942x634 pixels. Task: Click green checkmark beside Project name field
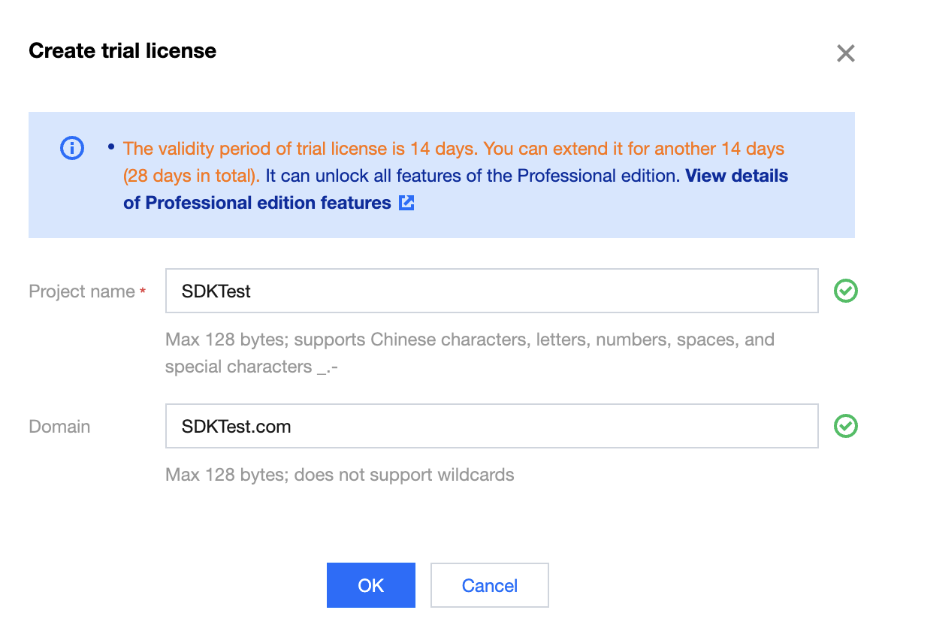coord(846,291)
